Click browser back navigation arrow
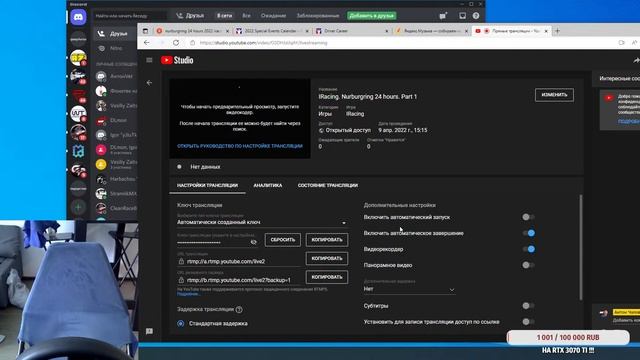This screenshot has width=640, height=360. tap(147, 42)
